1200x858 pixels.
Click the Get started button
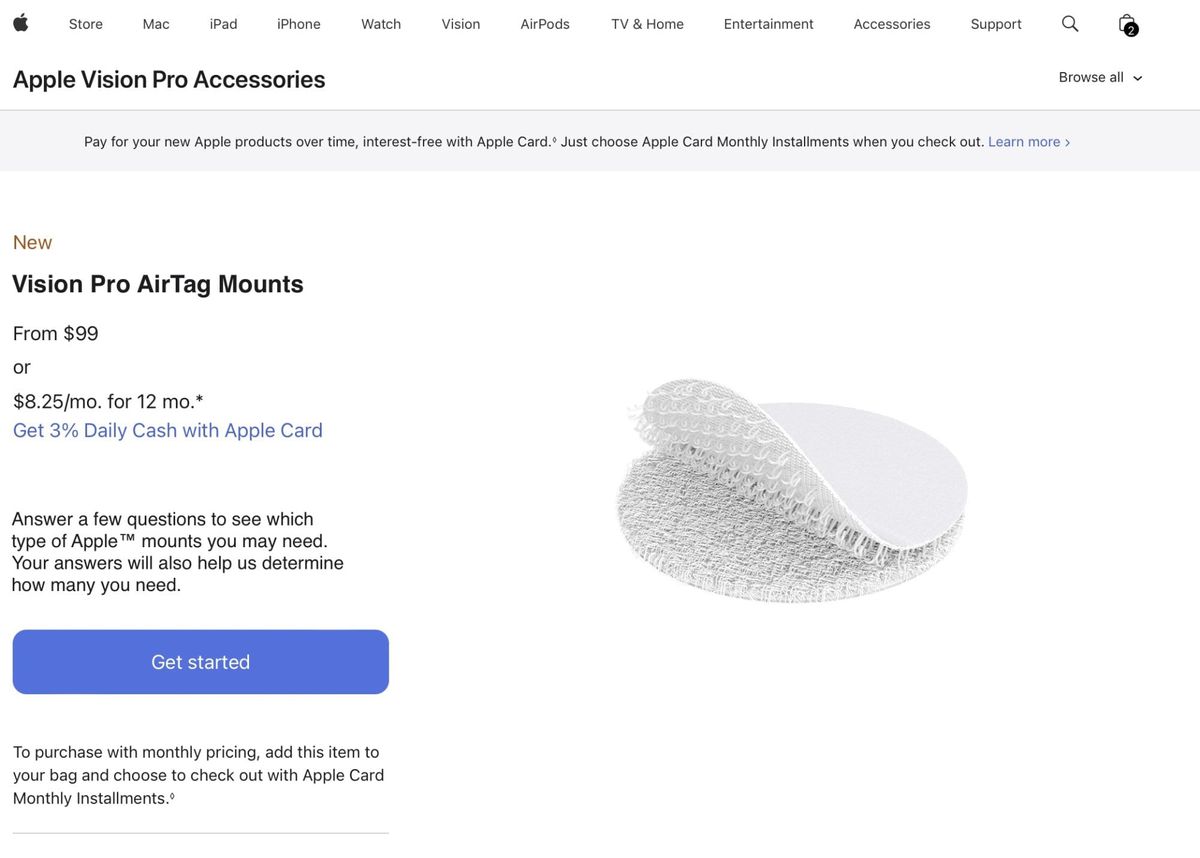tap(201, 662)
